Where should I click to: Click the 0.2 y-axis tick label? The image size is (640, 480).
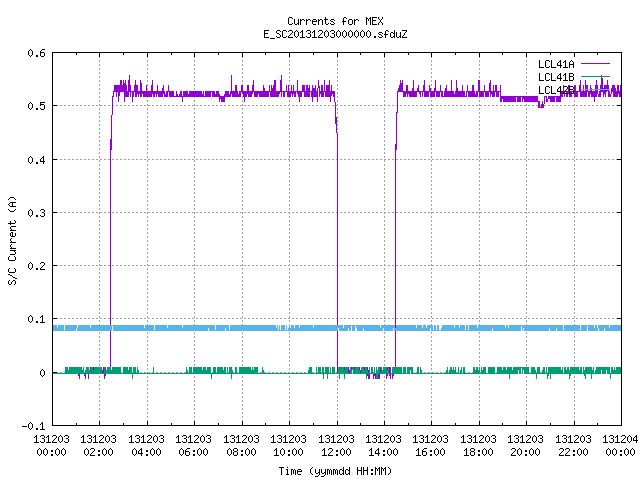click(36, 266)
